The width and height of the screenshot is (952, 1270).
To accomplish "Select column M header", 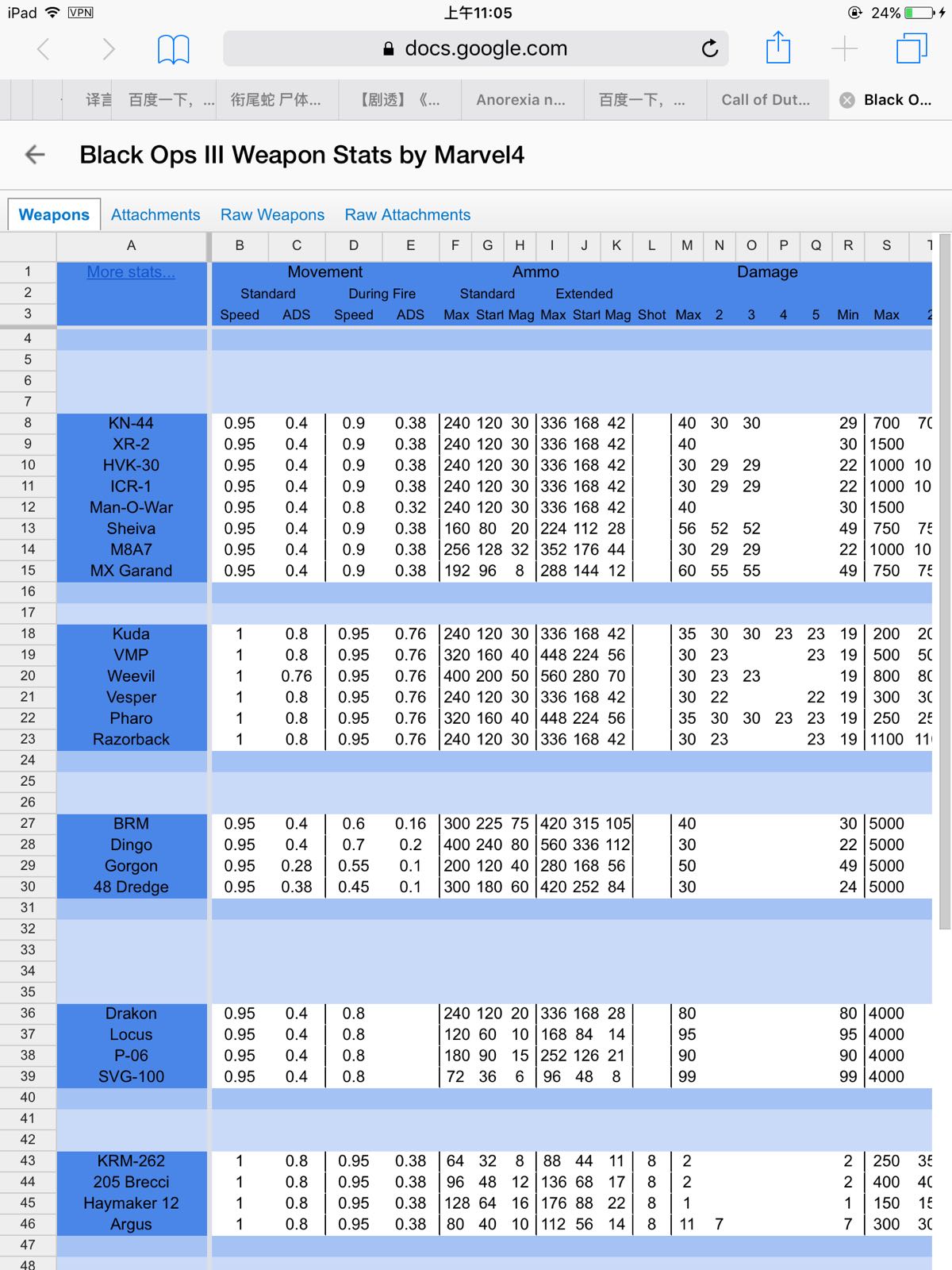I will tap(687, 245).
